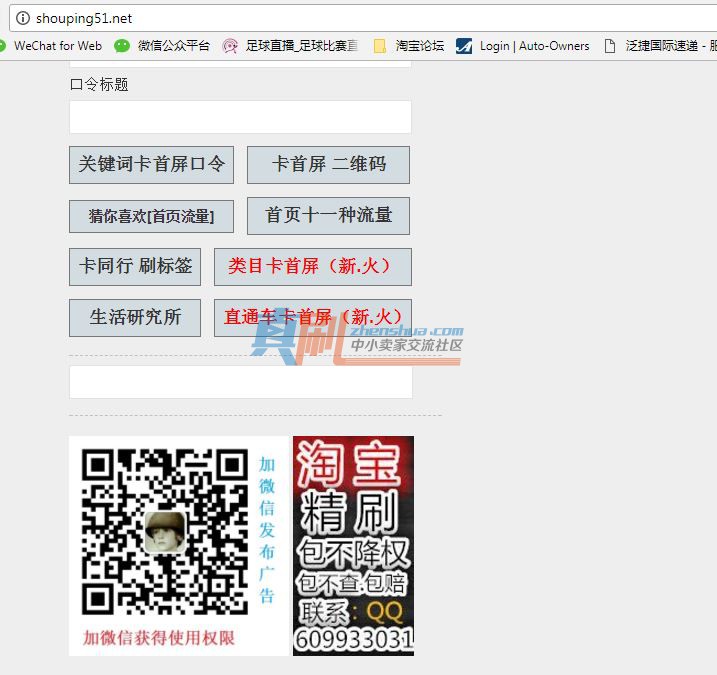Click 卡首屏 二维码 button
Viewport: 717px width, 675px height.
pos(328,165)
